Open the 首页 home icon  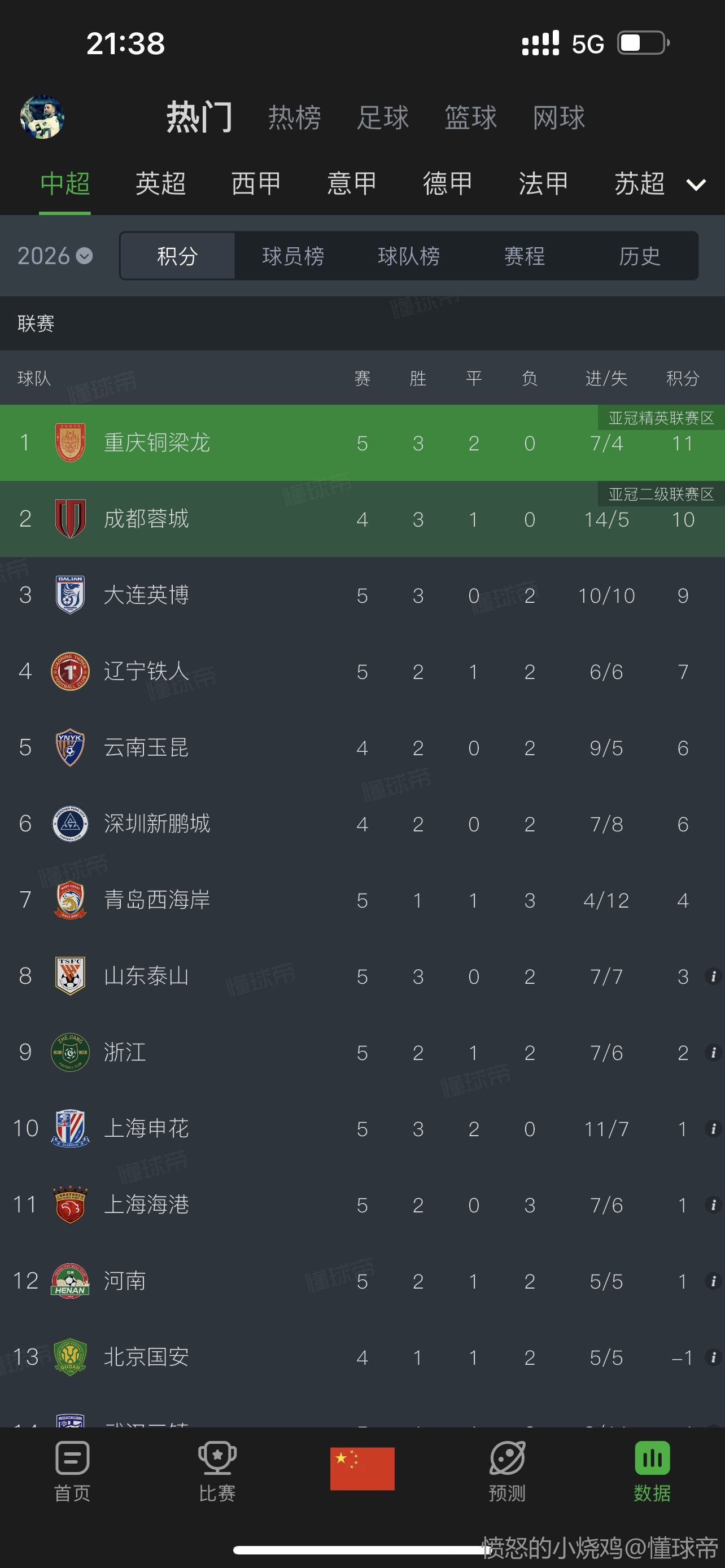72,1458
